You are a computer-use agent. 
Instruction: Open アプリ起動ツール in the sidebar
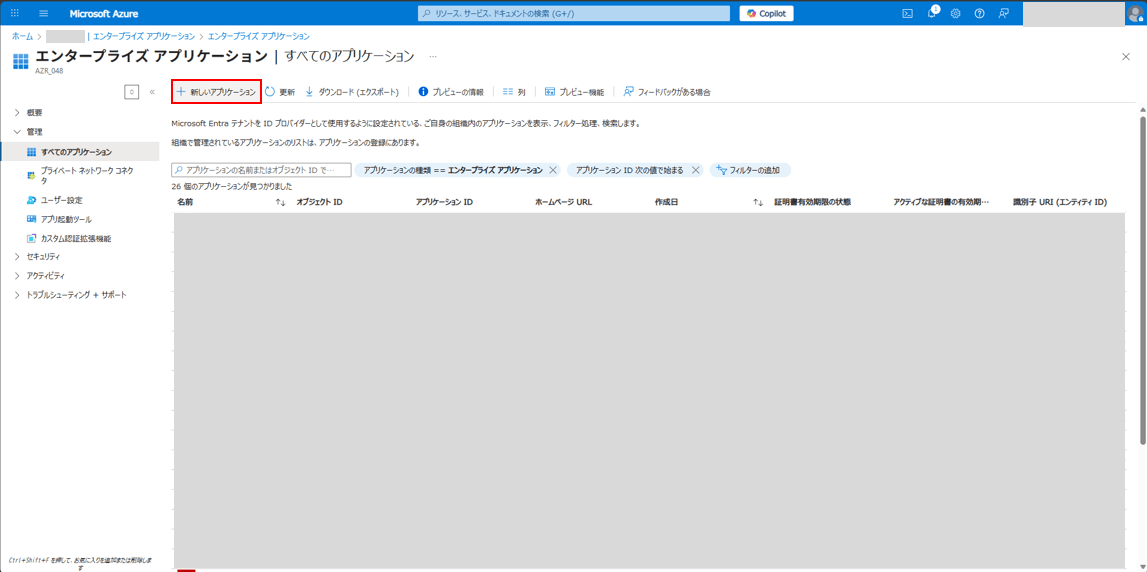[x=66, y=219]
